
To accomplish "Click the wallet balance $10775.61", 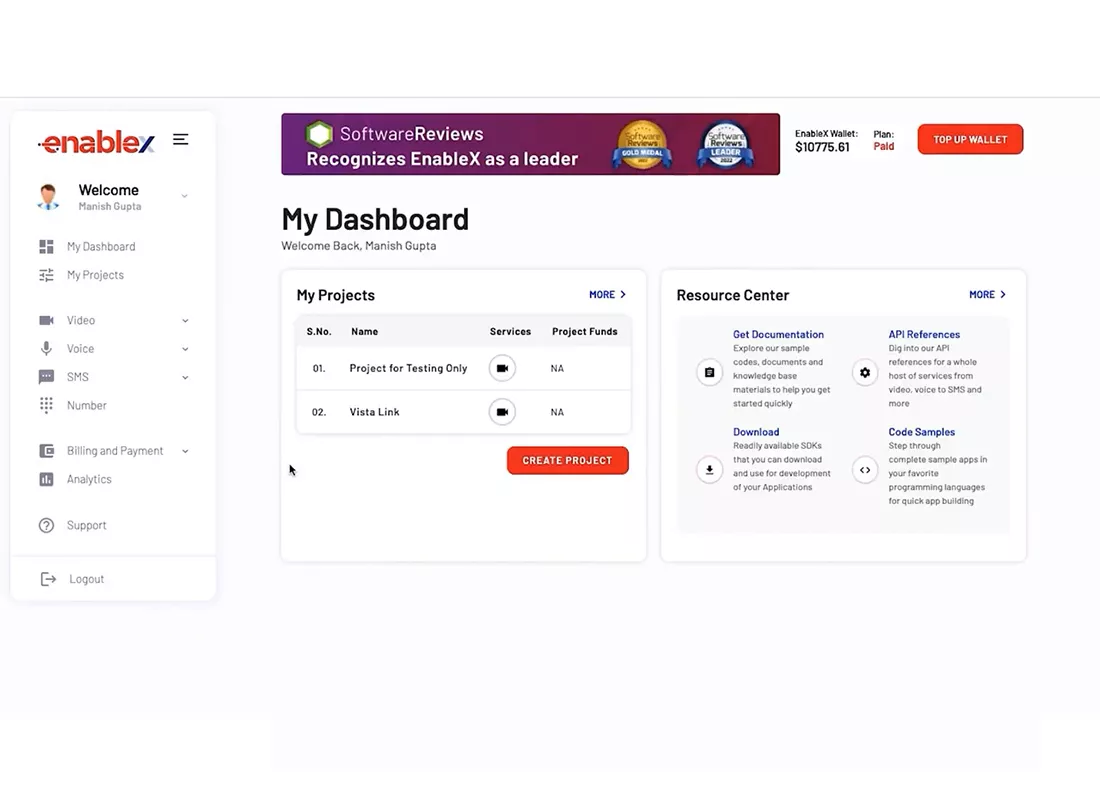I will pos(822,147).
